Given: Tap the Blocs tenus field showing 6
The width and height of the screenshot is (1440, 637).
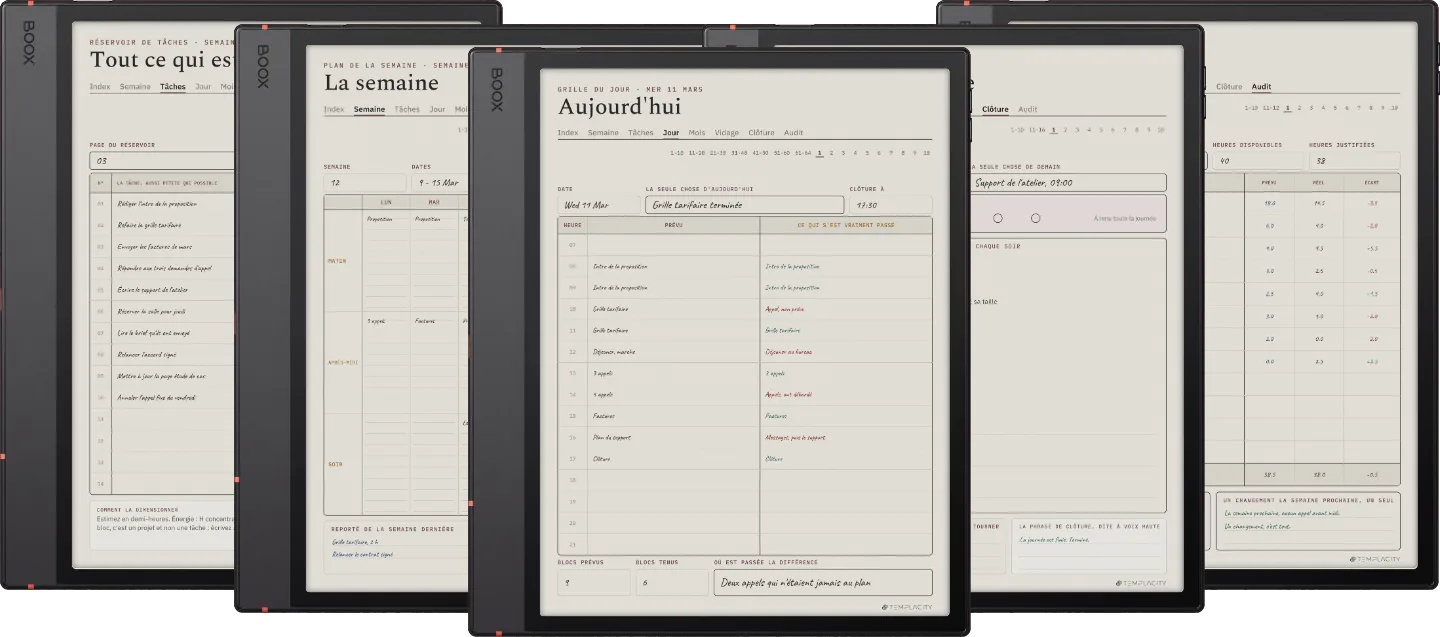Looking at the screenshot, I should (x=672, y=582).
